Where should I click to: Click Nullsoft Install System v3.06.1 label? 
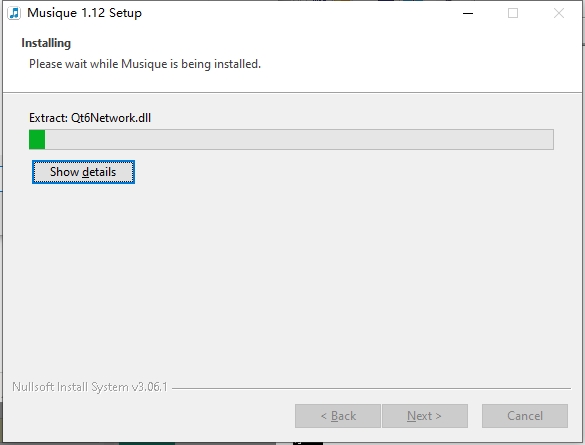click(x=90, y=387)
